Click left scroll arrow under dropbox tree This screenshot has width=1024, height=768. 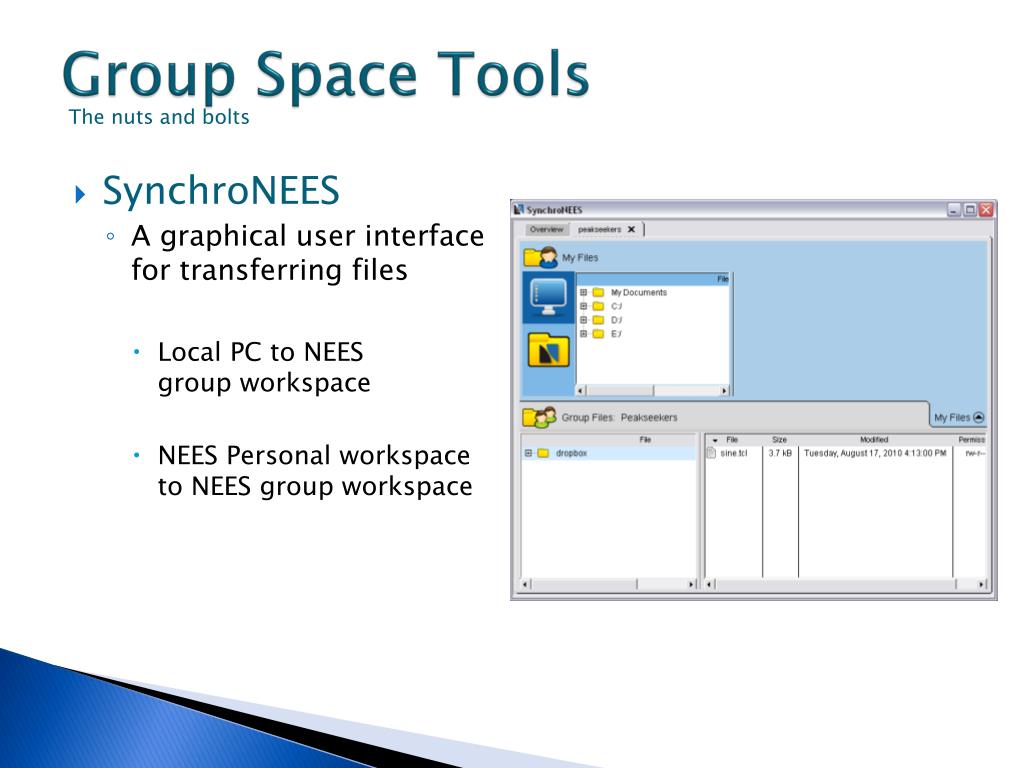pyautogui.click(x=526, y=584)
